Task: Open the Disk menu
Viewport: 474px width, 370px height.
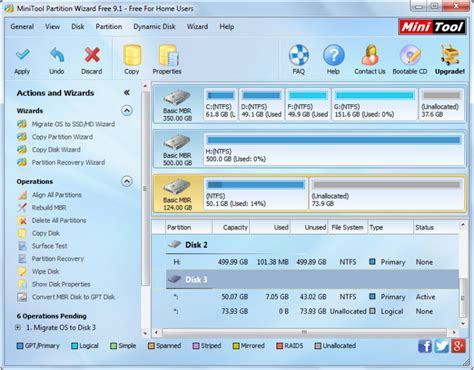Action: tap(78, 27)
